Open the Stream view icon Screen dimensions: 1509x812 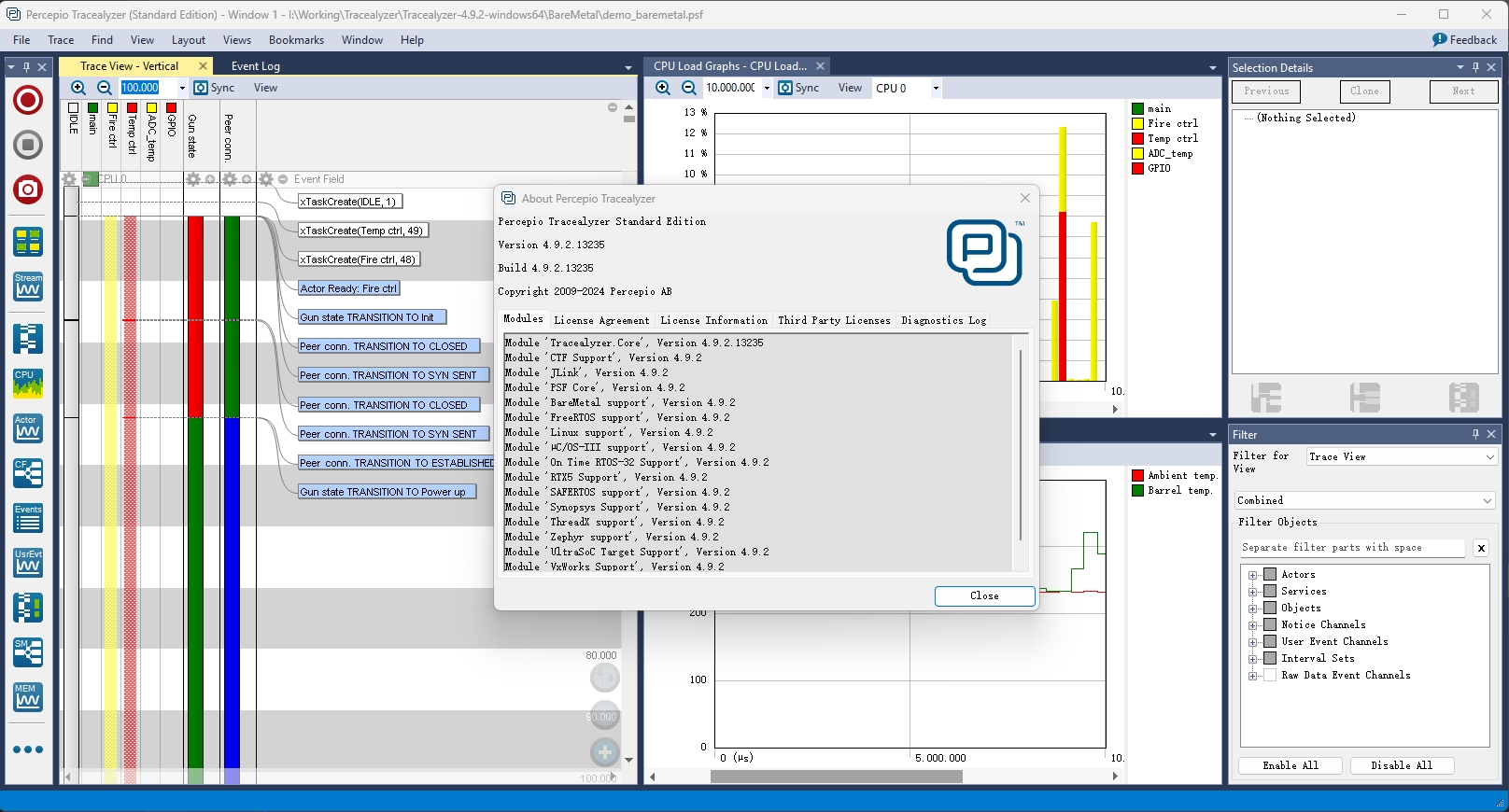(28, 287)
